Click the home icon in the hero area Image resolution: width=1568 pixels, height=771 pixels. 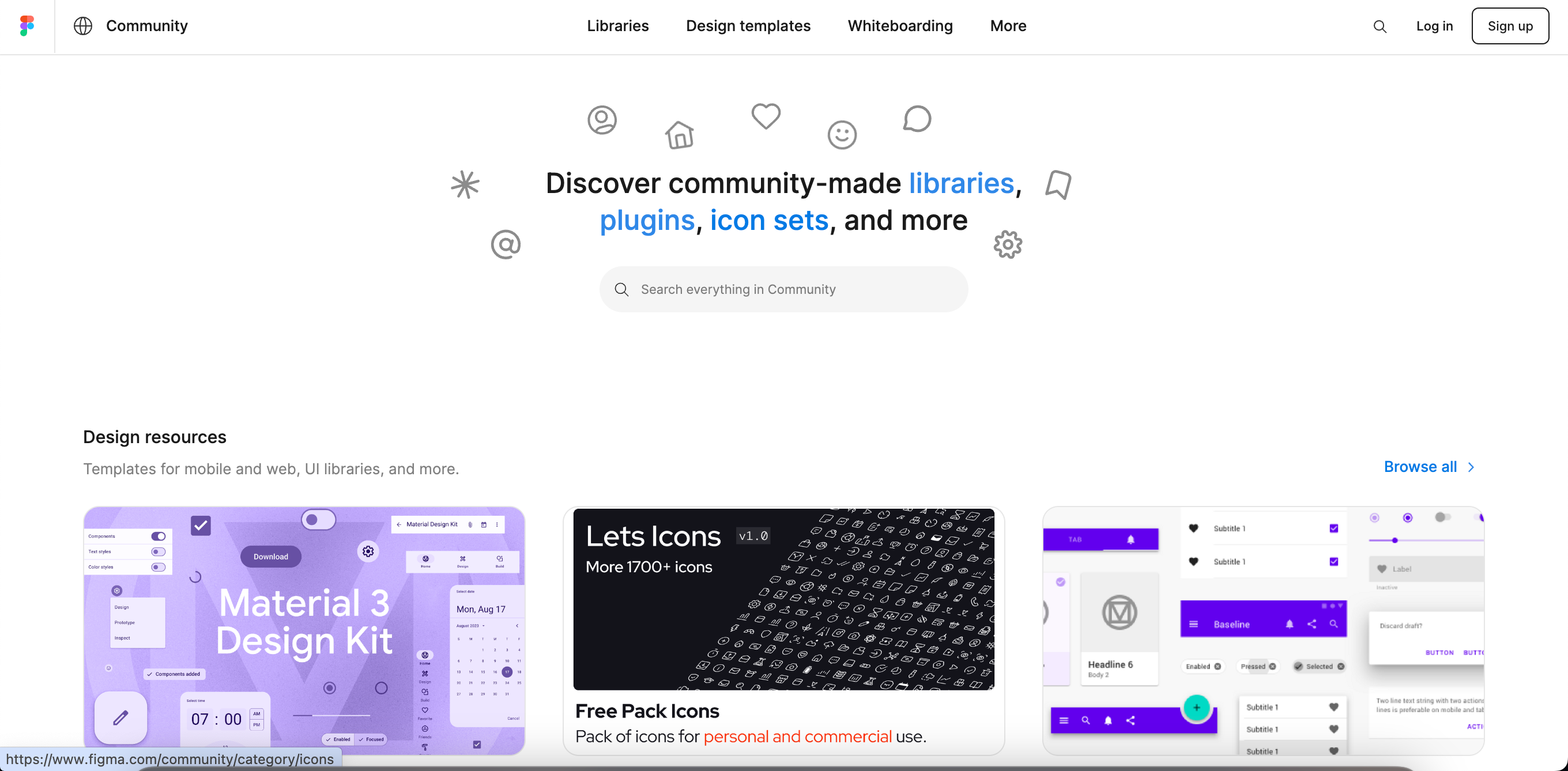[x=680, y=133]
